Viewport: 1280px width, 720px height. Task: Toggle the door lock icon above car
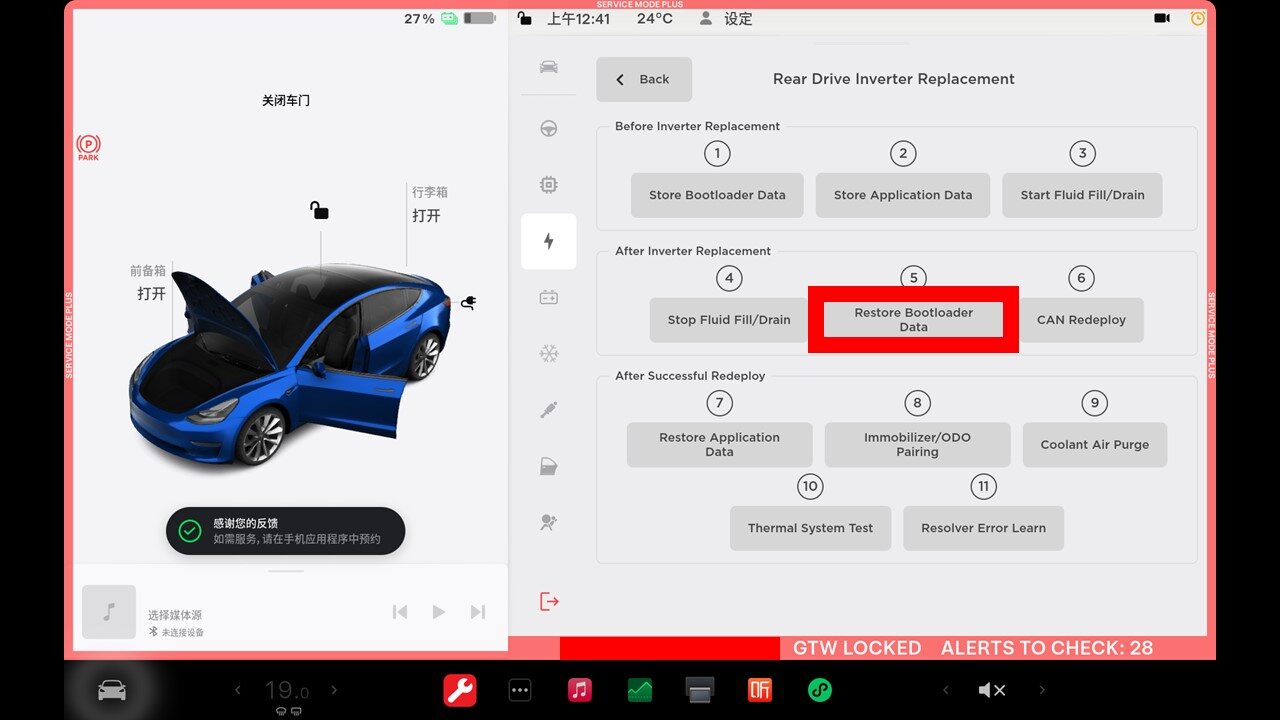pos(319,210)
